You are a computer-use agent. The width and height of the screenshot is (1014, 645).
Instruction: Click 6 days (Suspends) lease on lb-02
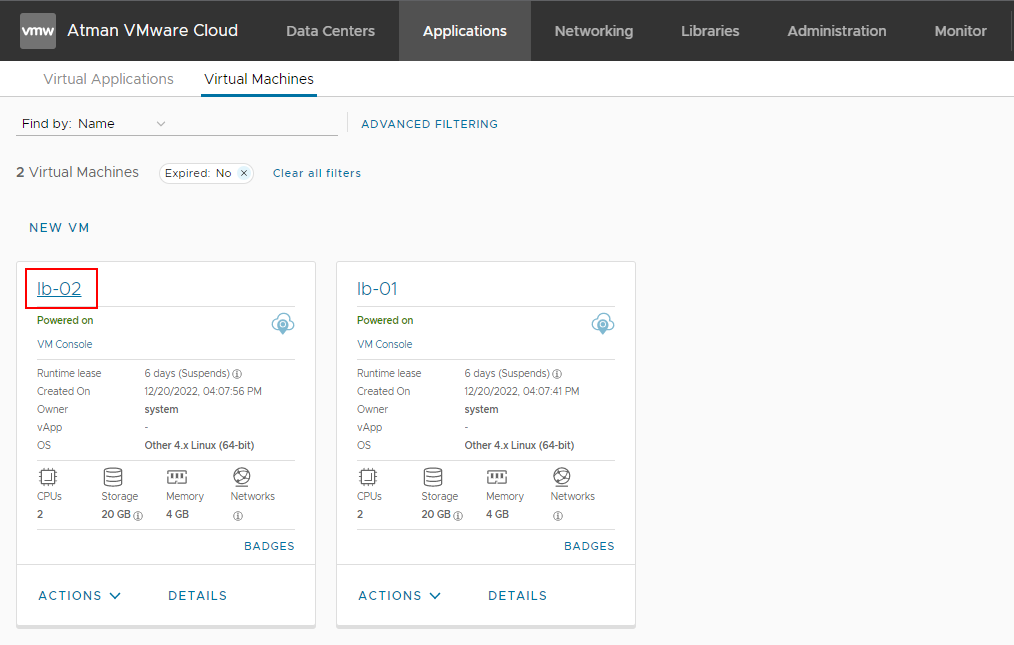point(188,373)
